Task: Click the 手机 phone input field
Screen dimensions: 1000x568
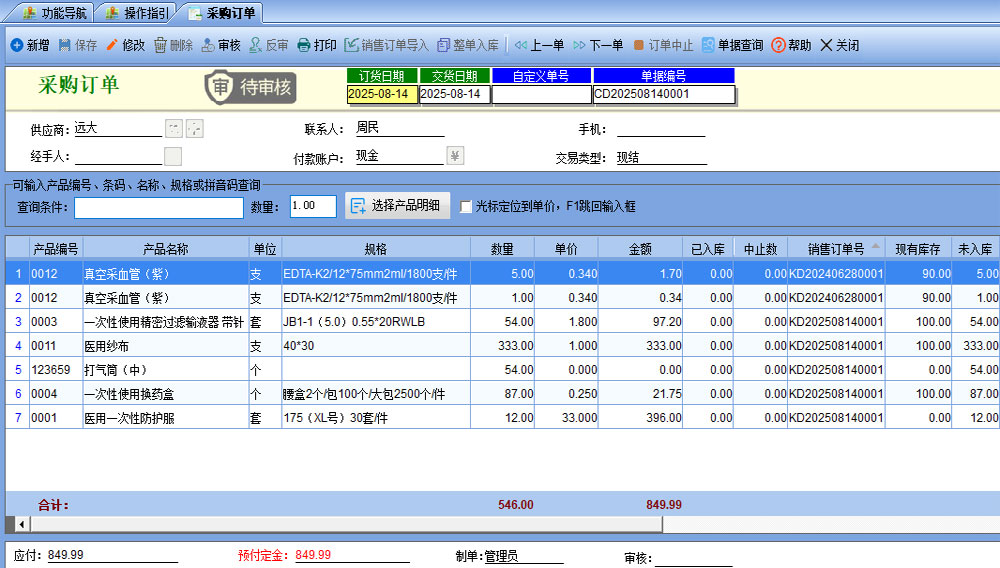Action: 661,128
